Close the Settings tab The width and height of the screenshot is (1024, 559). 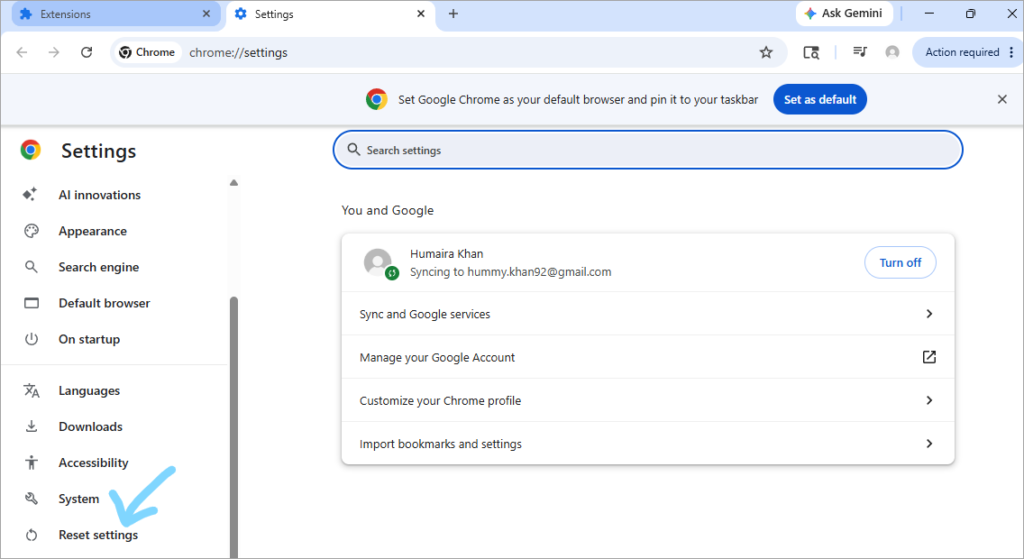click(421, 14)
